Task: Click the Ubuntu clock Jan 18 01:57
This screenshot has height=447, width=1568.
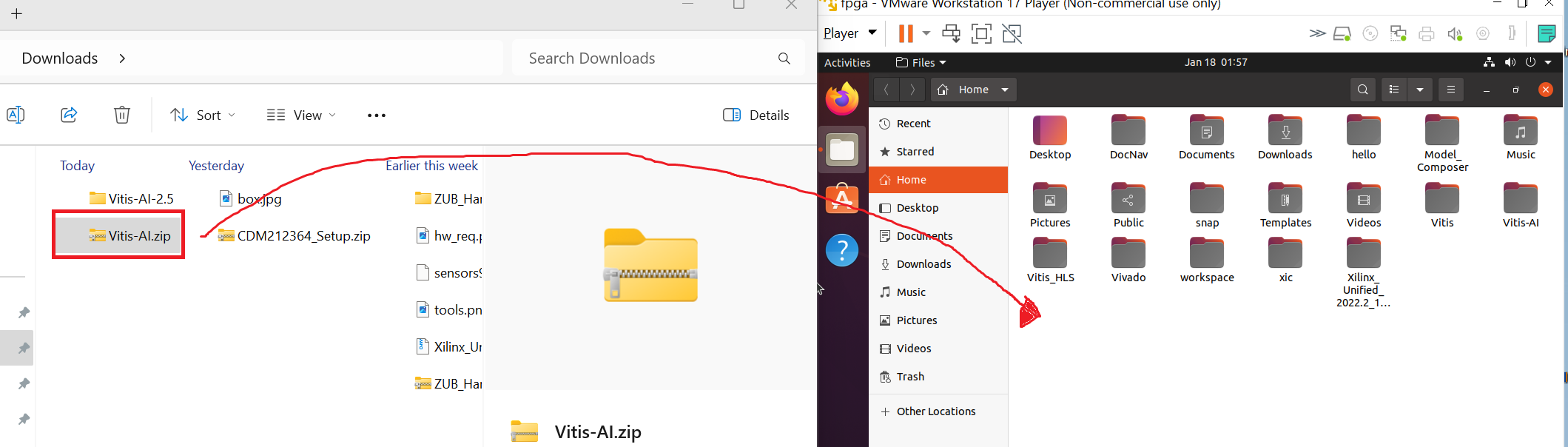Action: click(x=1216, y=62)
